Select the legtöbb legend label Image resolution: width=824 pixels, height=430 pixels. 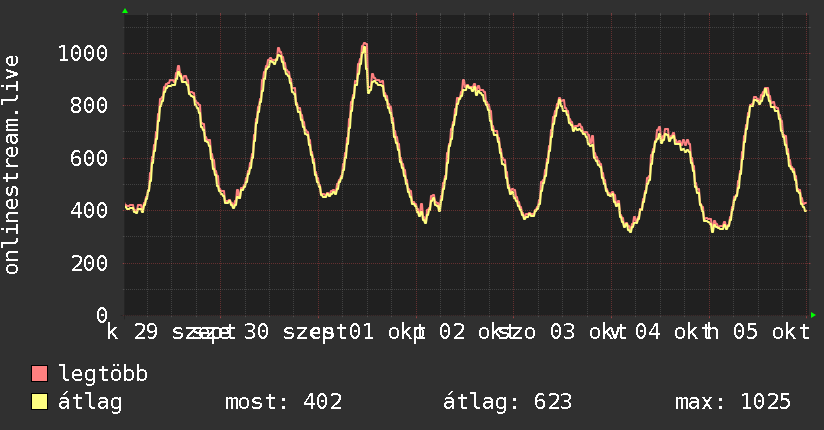pyautogui.click(x=103, y=374)
